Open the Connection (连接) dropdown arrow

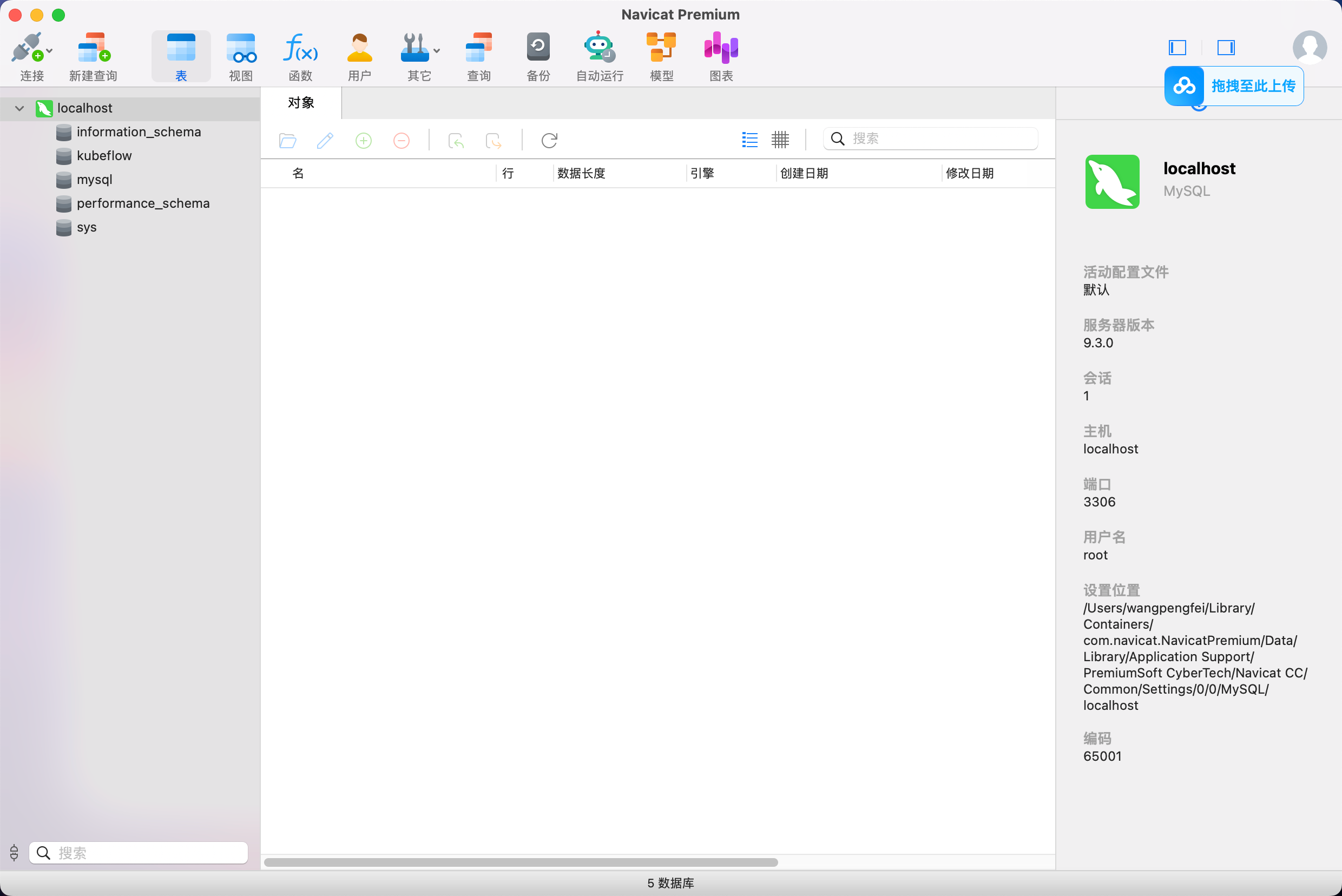(50, 51)
